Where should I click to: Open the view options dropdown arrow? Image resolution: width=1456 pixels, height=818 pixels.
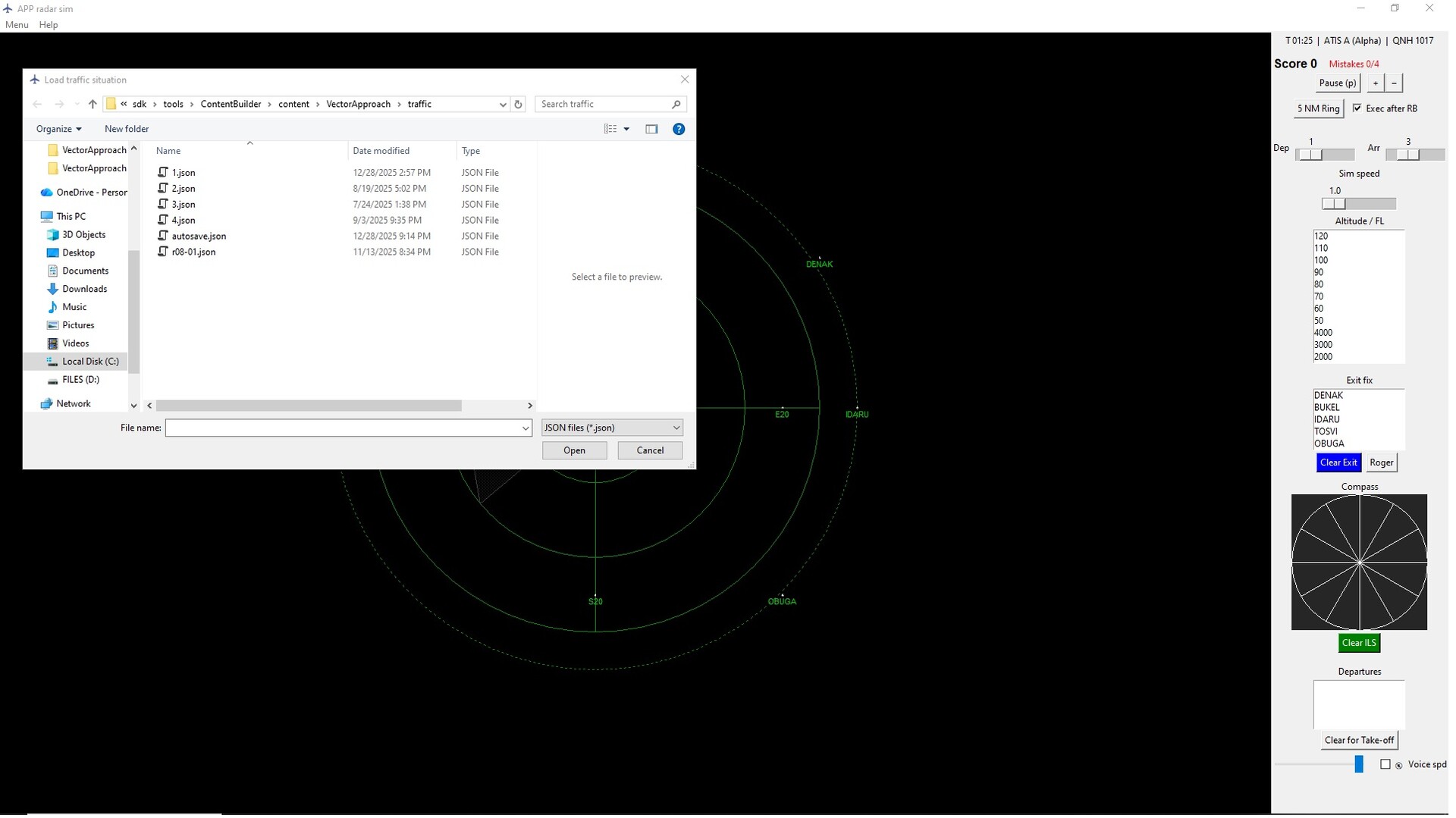[626, 129]
